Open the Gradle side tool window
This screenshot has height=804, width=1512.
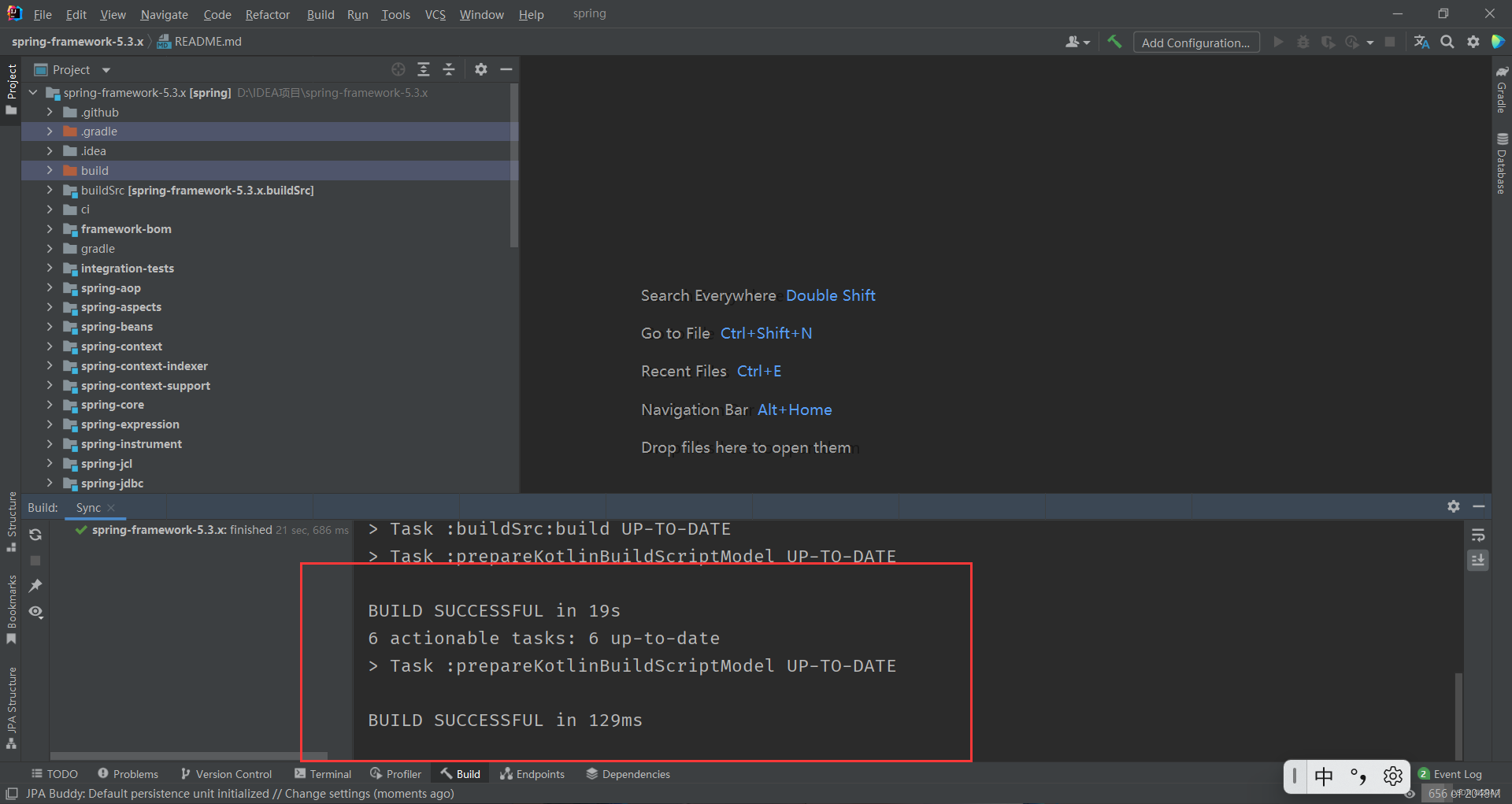pos(1502,89)
